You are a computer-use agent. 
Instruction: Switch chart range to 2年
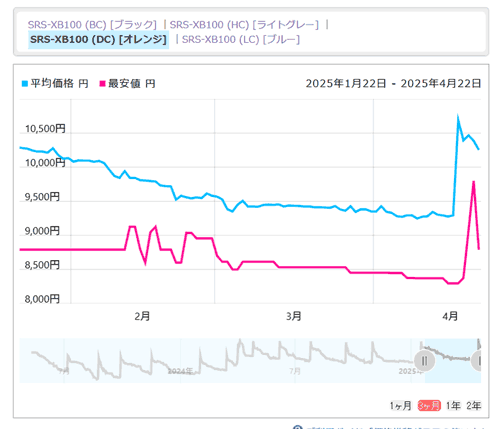point(473,406)
